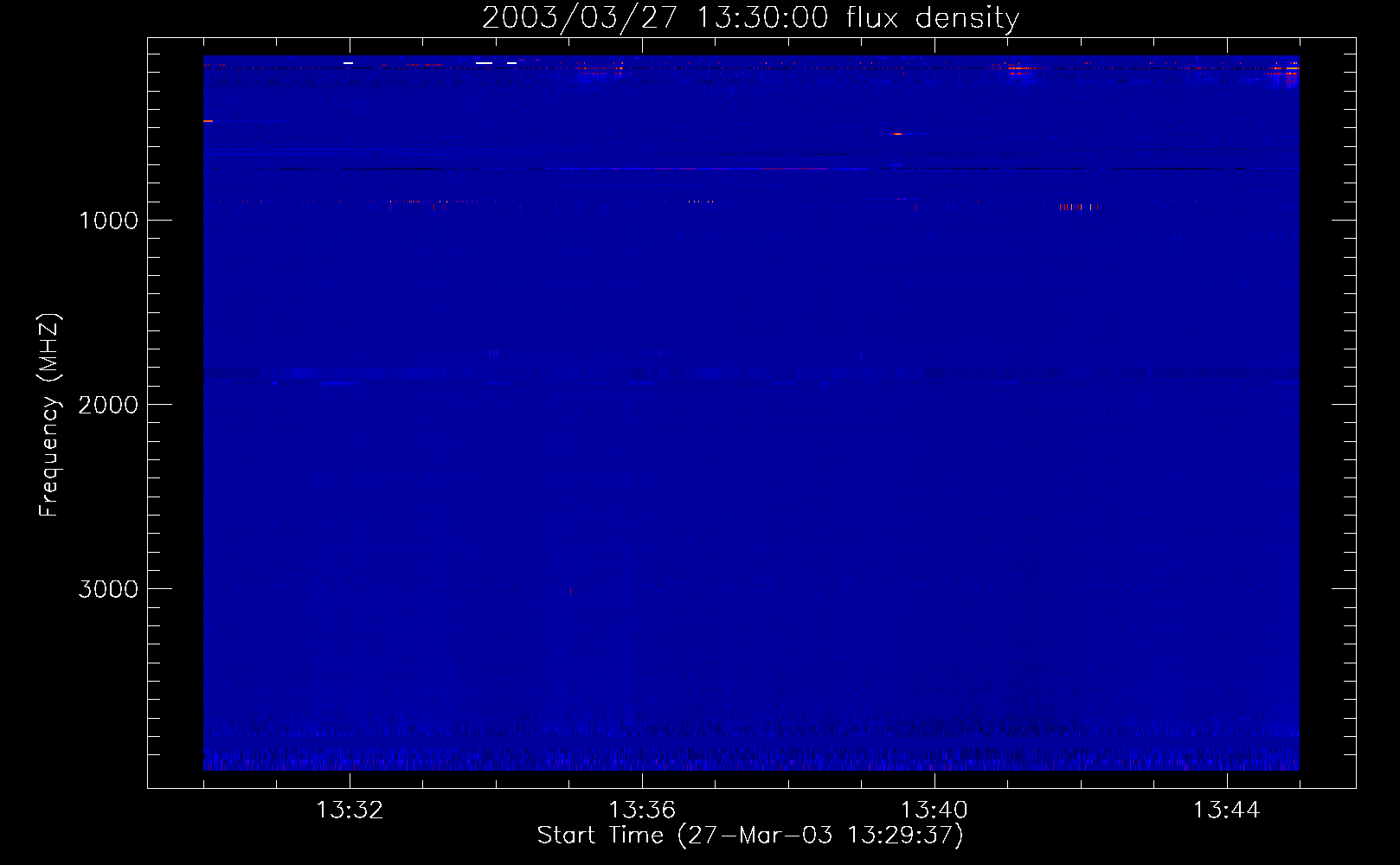Click the orange burst cluster near 13:42 below 1000 MHz
1400x865 pixels.
click(1079, 207)
